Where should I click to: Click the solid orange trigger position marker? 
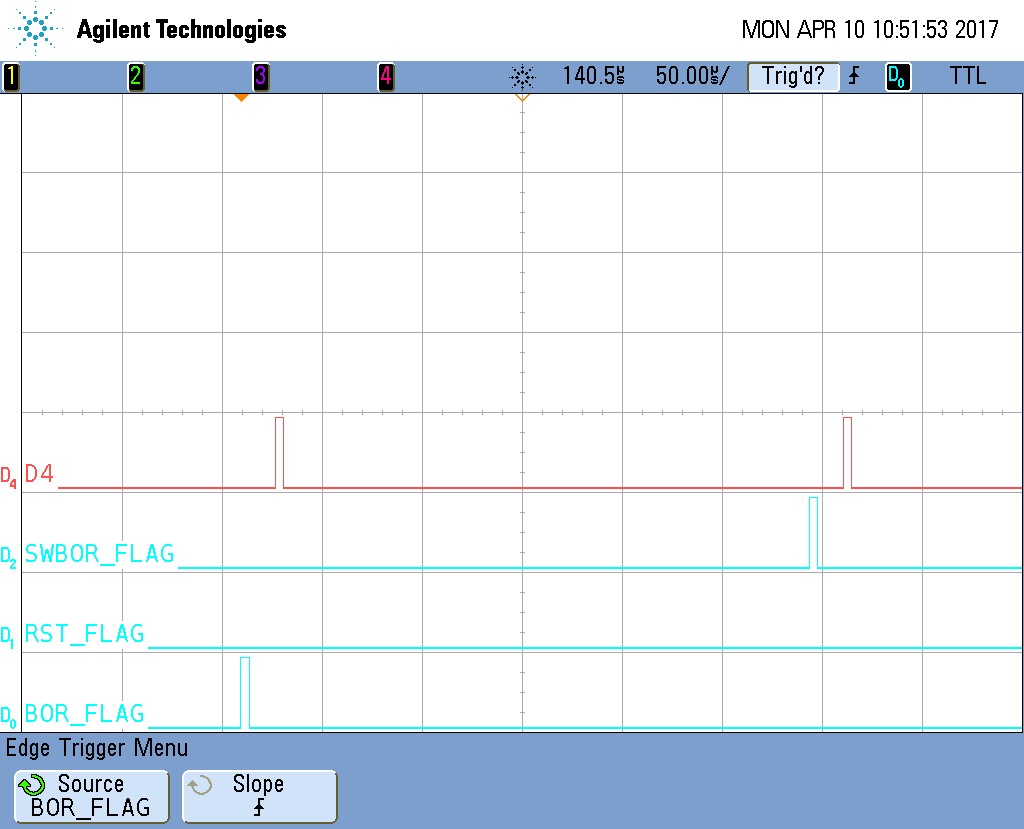tap(242, 97)
